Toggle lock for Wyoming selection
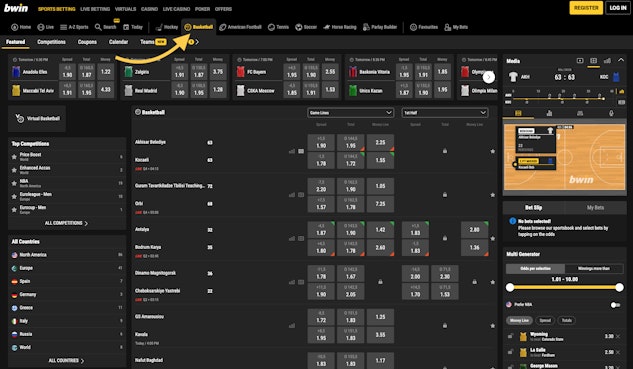 (510, 336)
